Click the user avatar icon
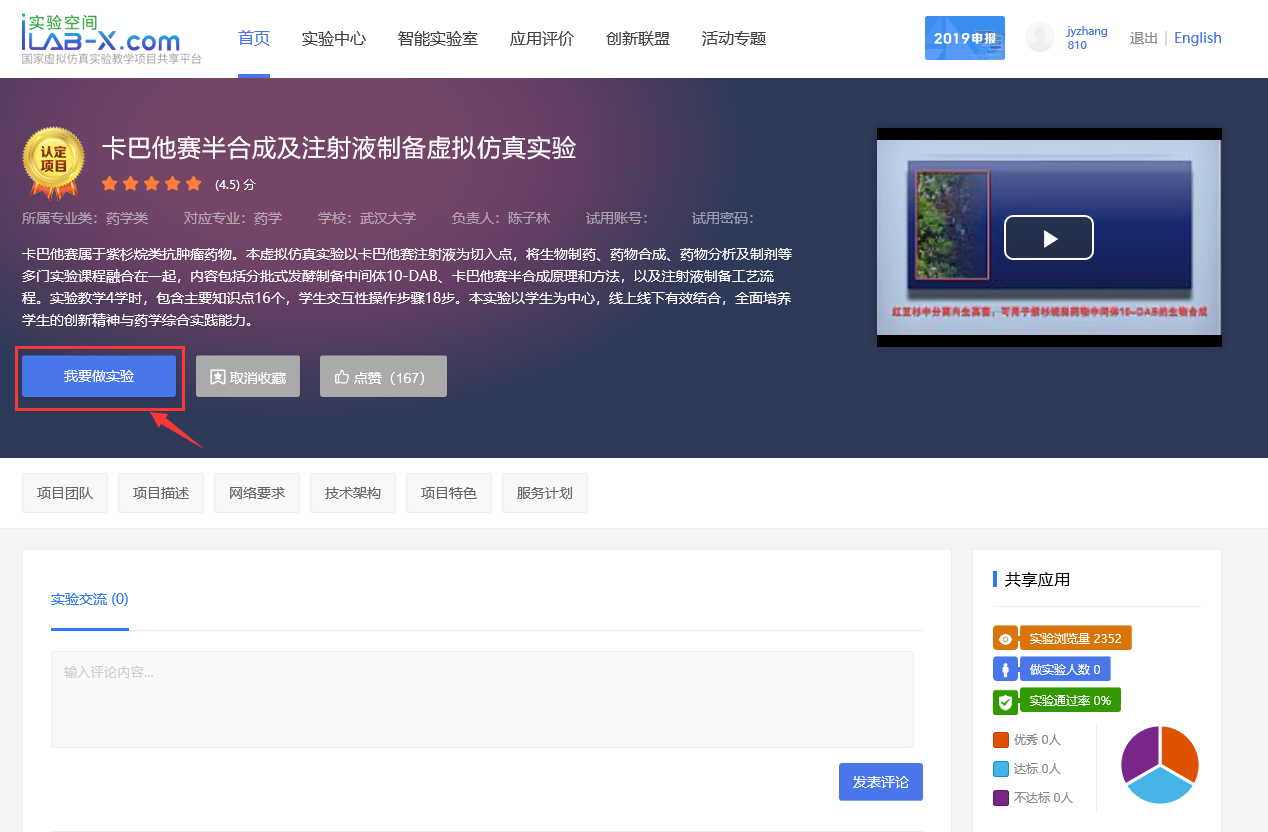The width and height of the screenshot is (1268, 832). (1040, 38)
